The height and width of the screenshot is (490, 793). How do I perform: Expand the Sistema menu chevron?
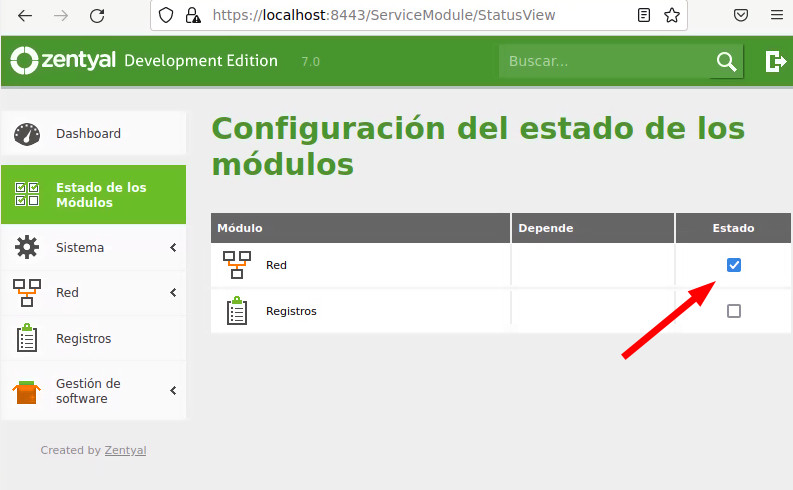[173, 247]
